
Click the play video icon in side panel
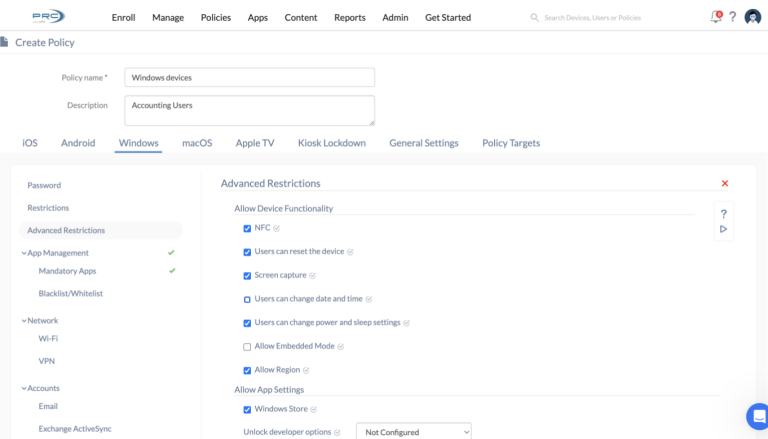pos(723,229)
